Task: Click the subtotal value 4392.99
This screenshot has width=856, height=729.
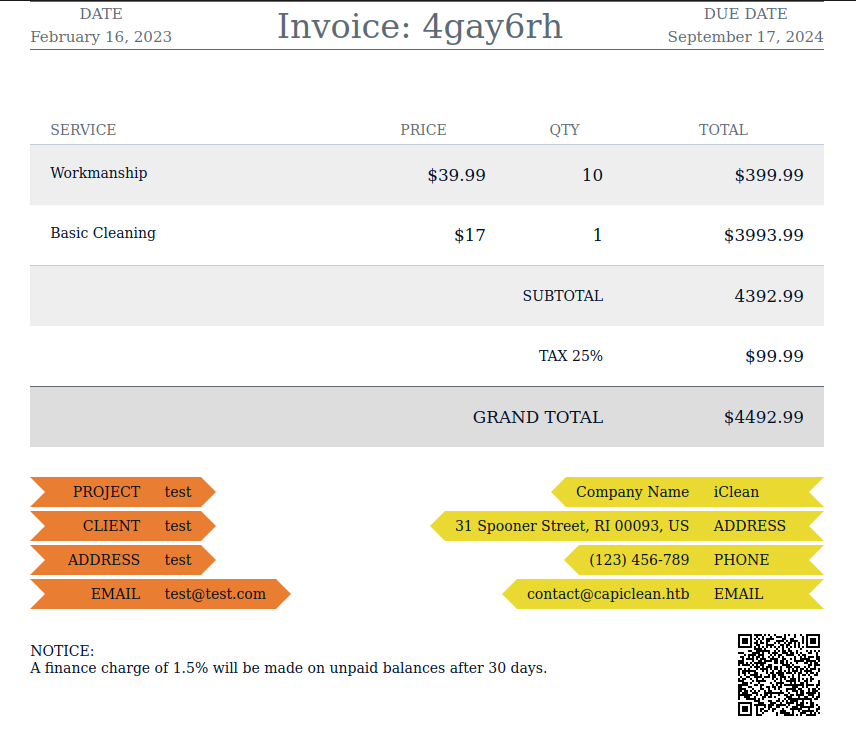Action: tap(768, 296)
